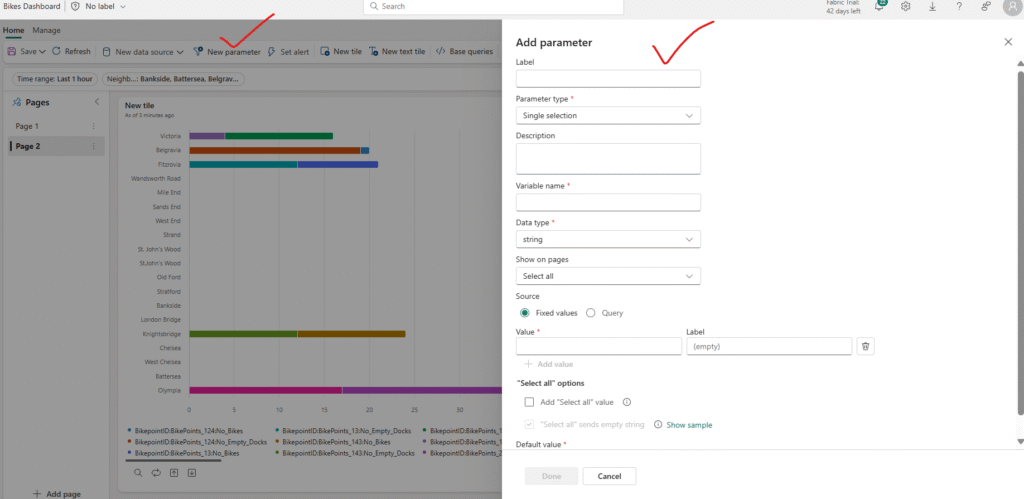Delete the value row with trash icon

pos(867,346)
